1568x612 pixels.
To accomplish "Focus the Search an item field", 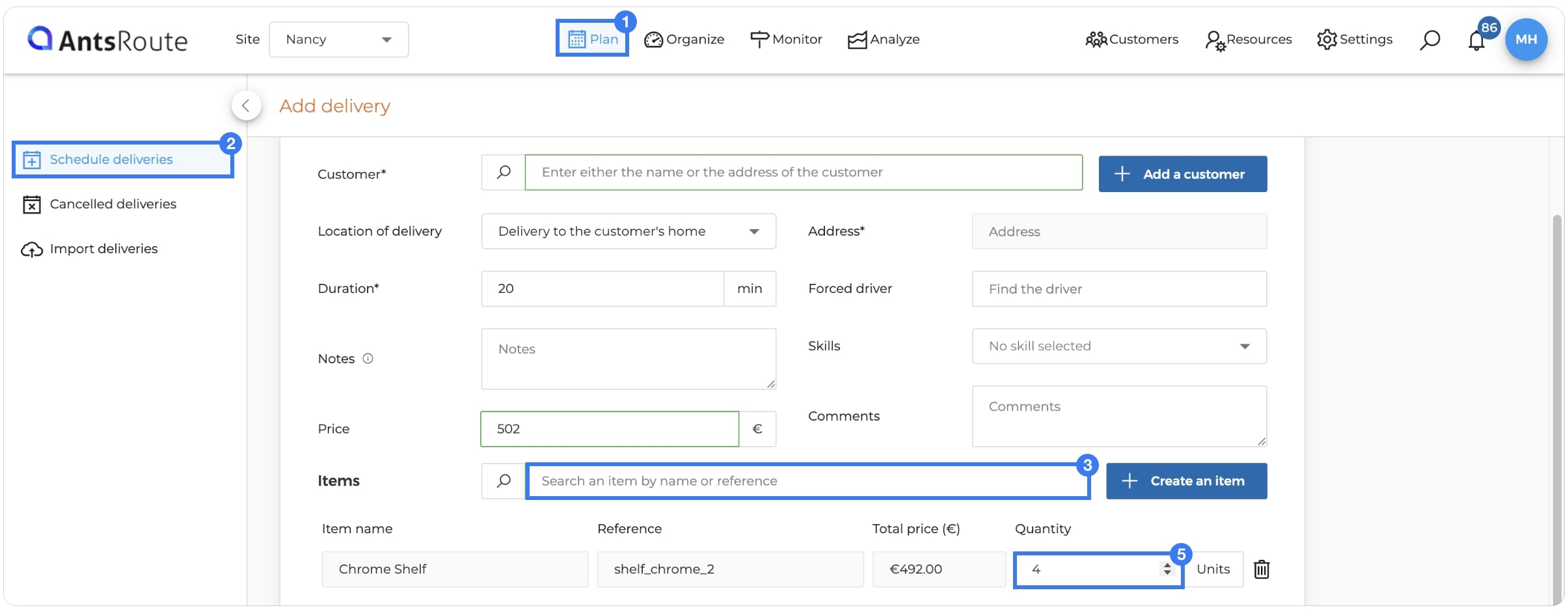I will (x=808, y=481).
